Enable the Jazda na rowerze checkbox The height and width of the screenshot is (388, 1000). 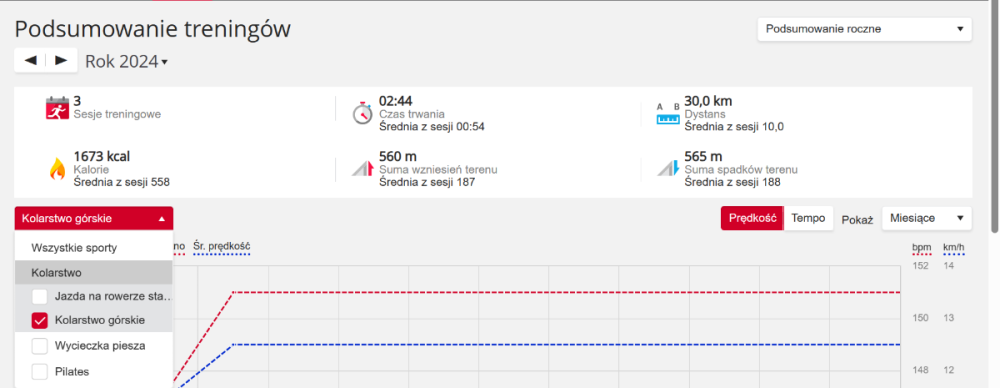(x=40, y=296)
